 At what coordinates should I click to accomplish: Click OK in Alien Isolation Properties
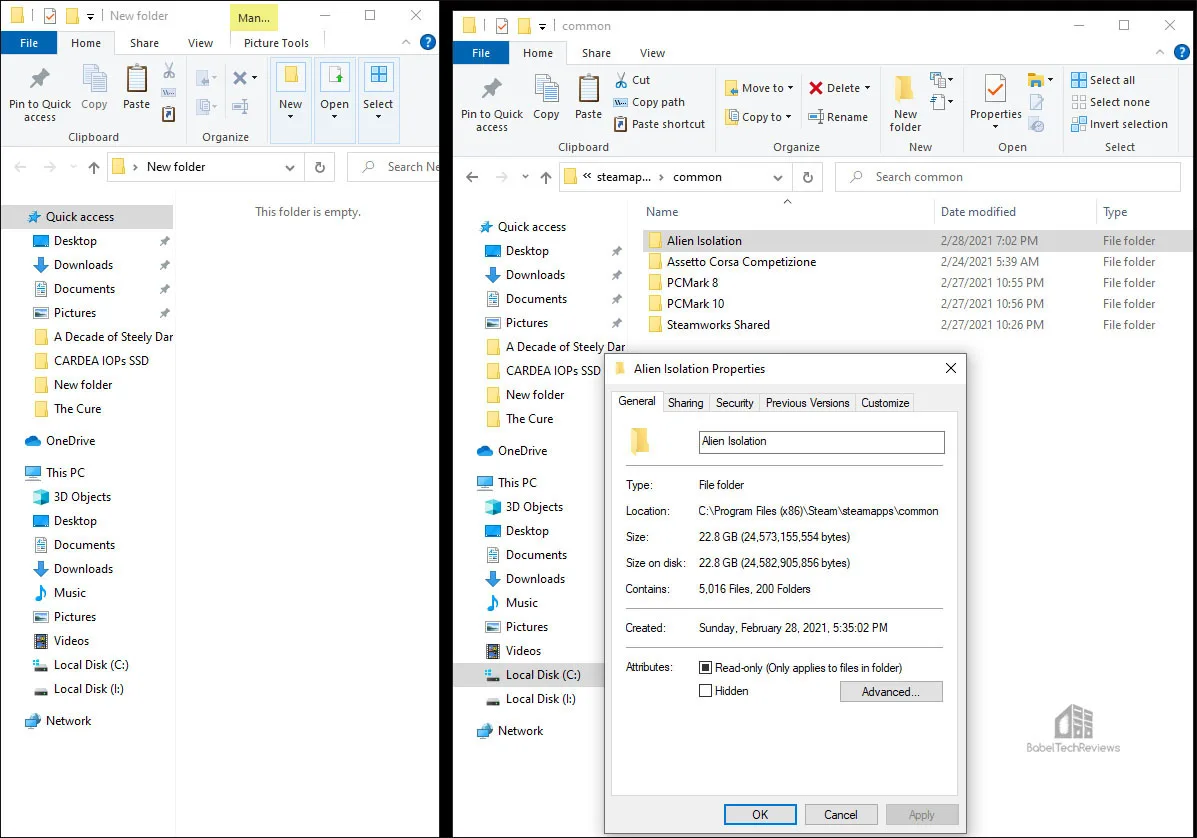pos(760,815)
